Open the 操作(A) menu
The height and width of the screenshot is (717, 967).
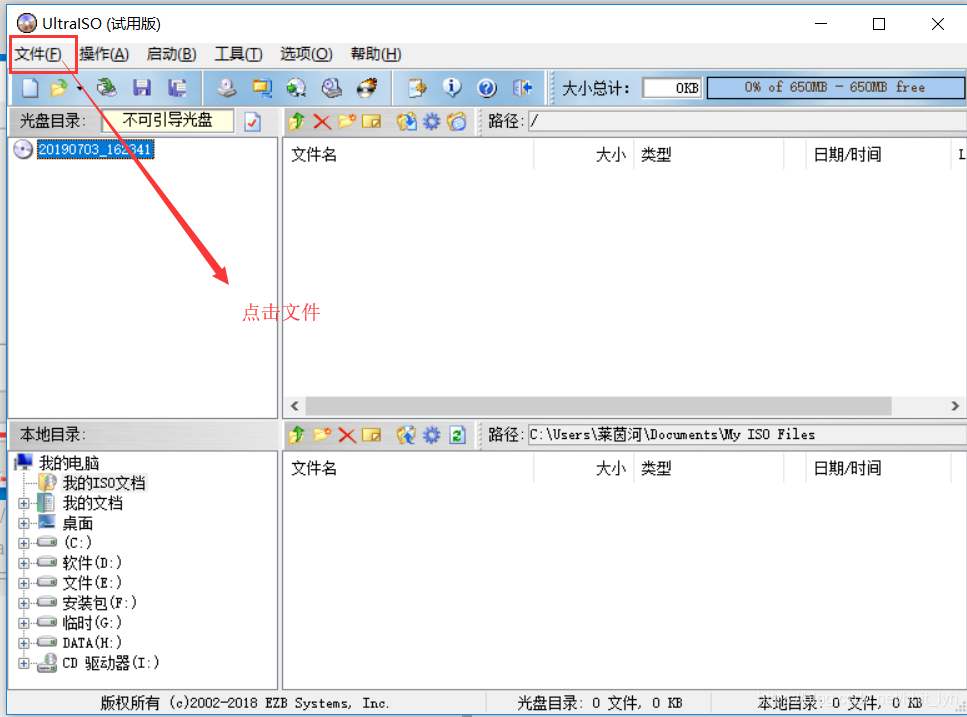coord(104,54)
